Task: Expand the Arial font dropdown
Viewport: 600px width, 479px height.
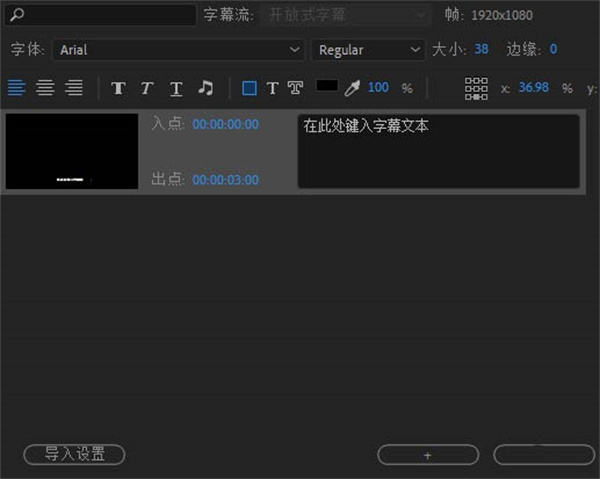Action: pyautogui.click(x=179, y=49)
